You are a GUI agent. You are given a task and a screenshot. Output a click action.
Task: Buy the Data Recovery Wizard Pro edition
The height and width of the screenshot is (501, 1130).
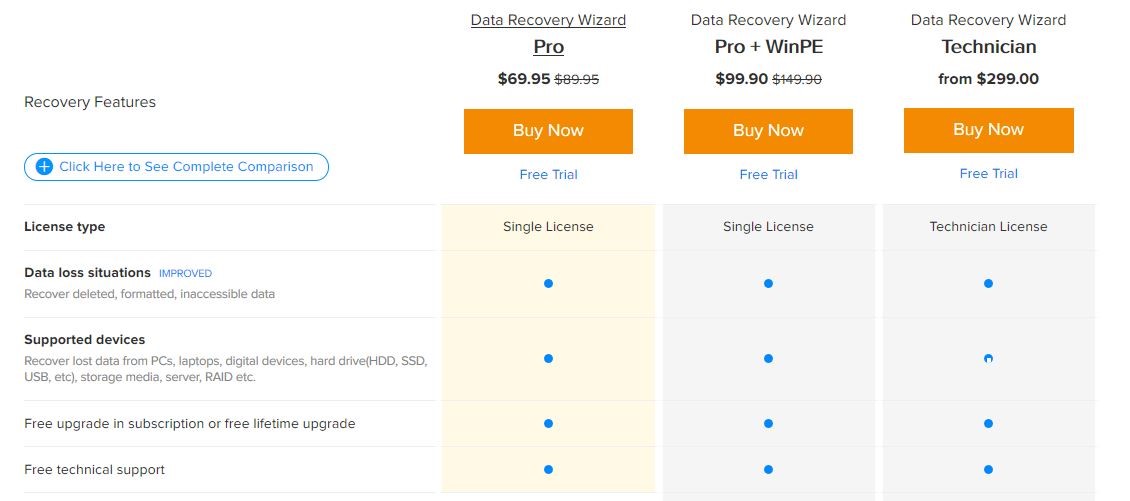[x=548, y=131]
